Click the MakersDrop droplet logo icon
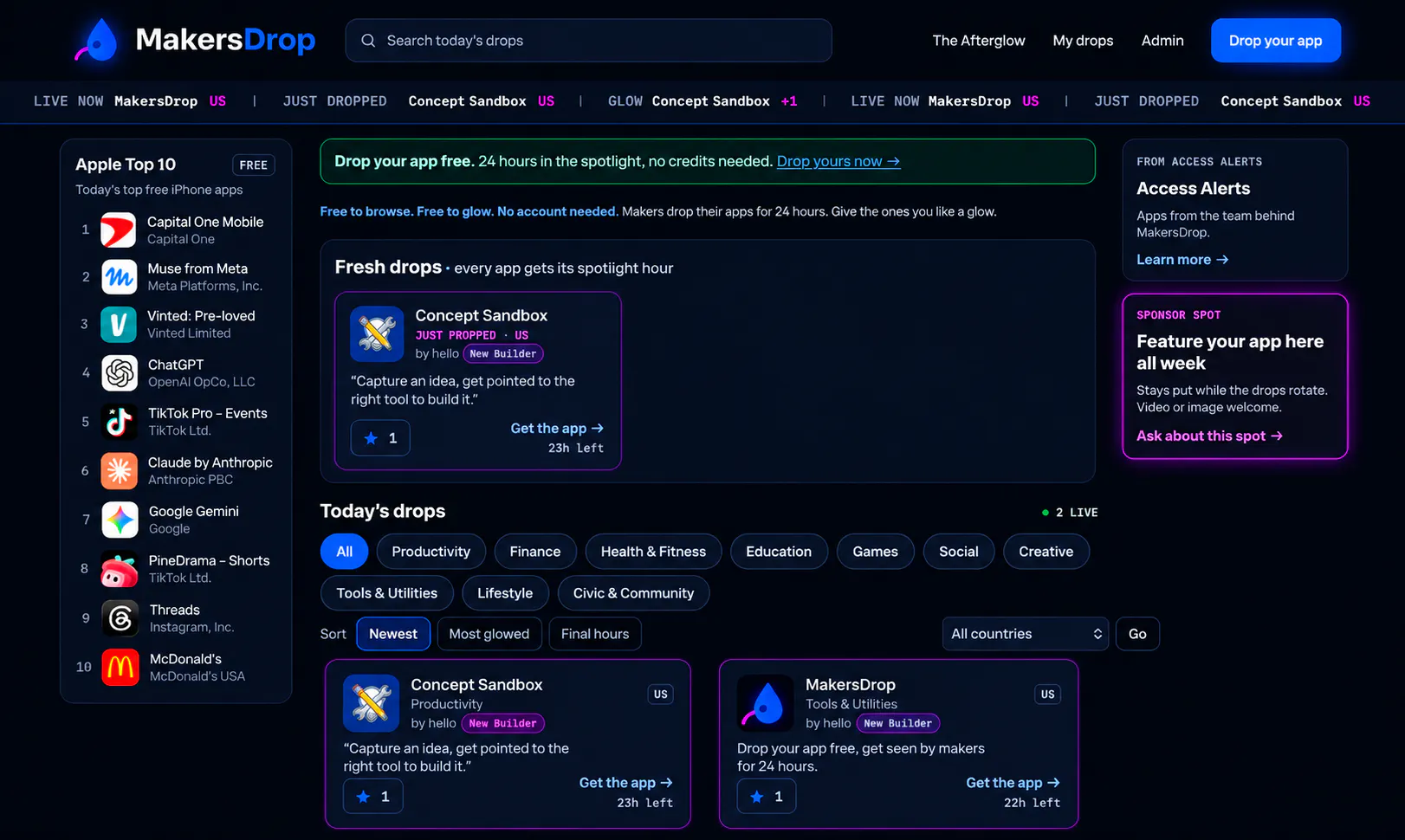Image resolution: width=1405 pixels, height=840 pixels. (x=98, y=40)
